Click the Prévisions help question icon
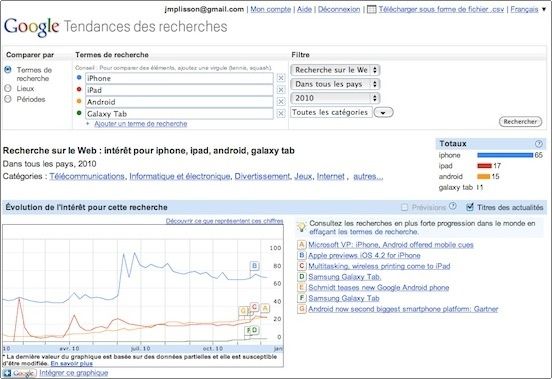 click(x=453, y=207)
